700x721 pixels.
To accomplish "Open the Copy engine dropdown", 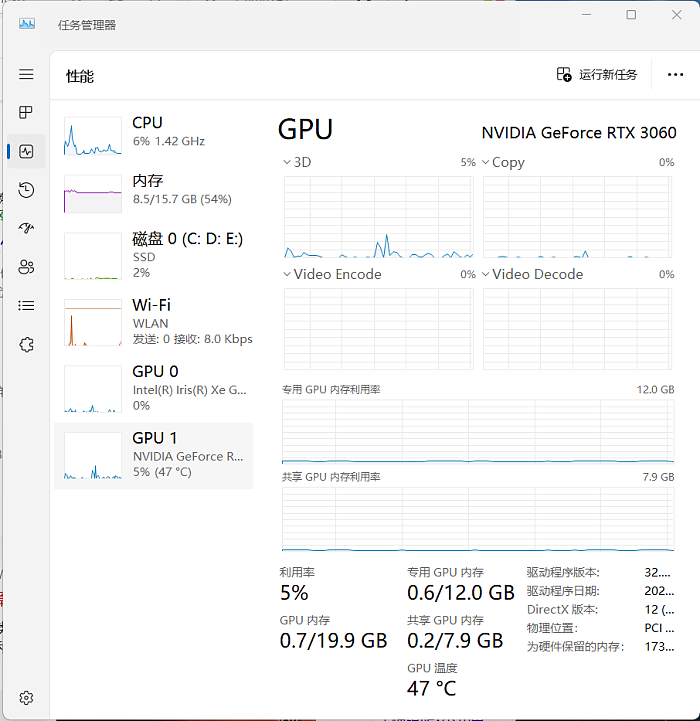I will [503, 162].
